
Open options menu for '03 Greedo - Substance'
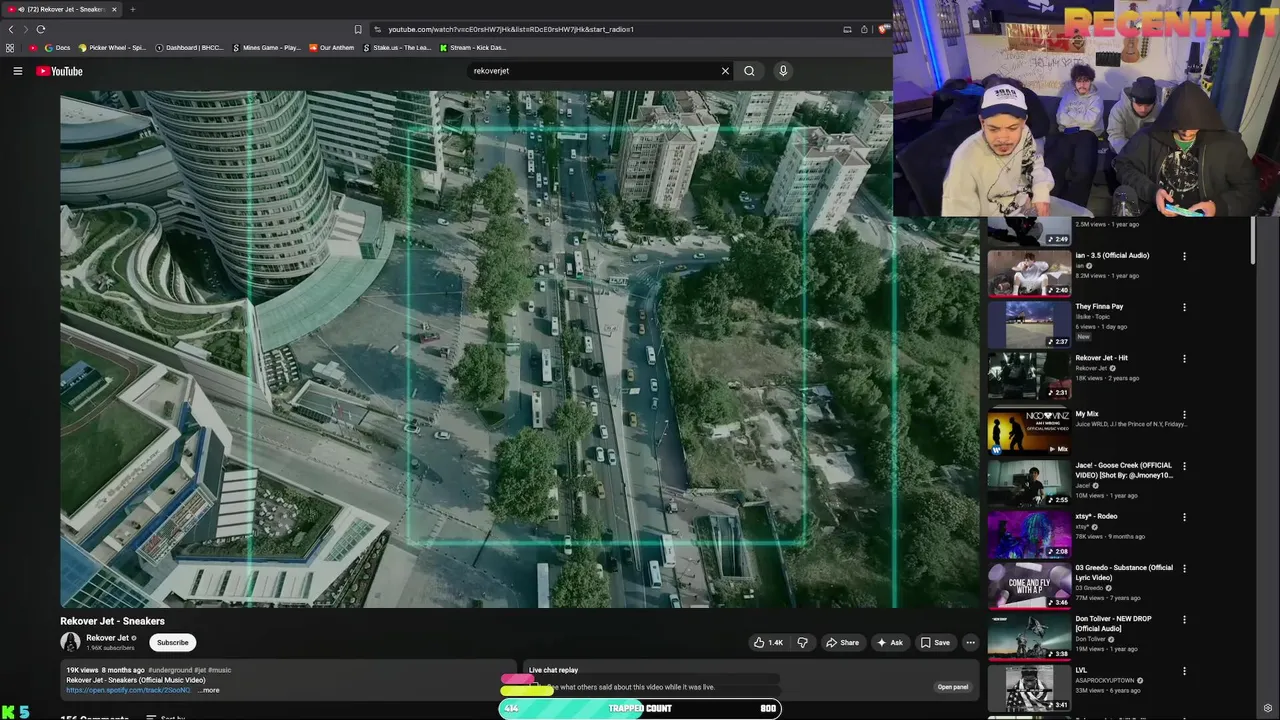click(1184, 568)
